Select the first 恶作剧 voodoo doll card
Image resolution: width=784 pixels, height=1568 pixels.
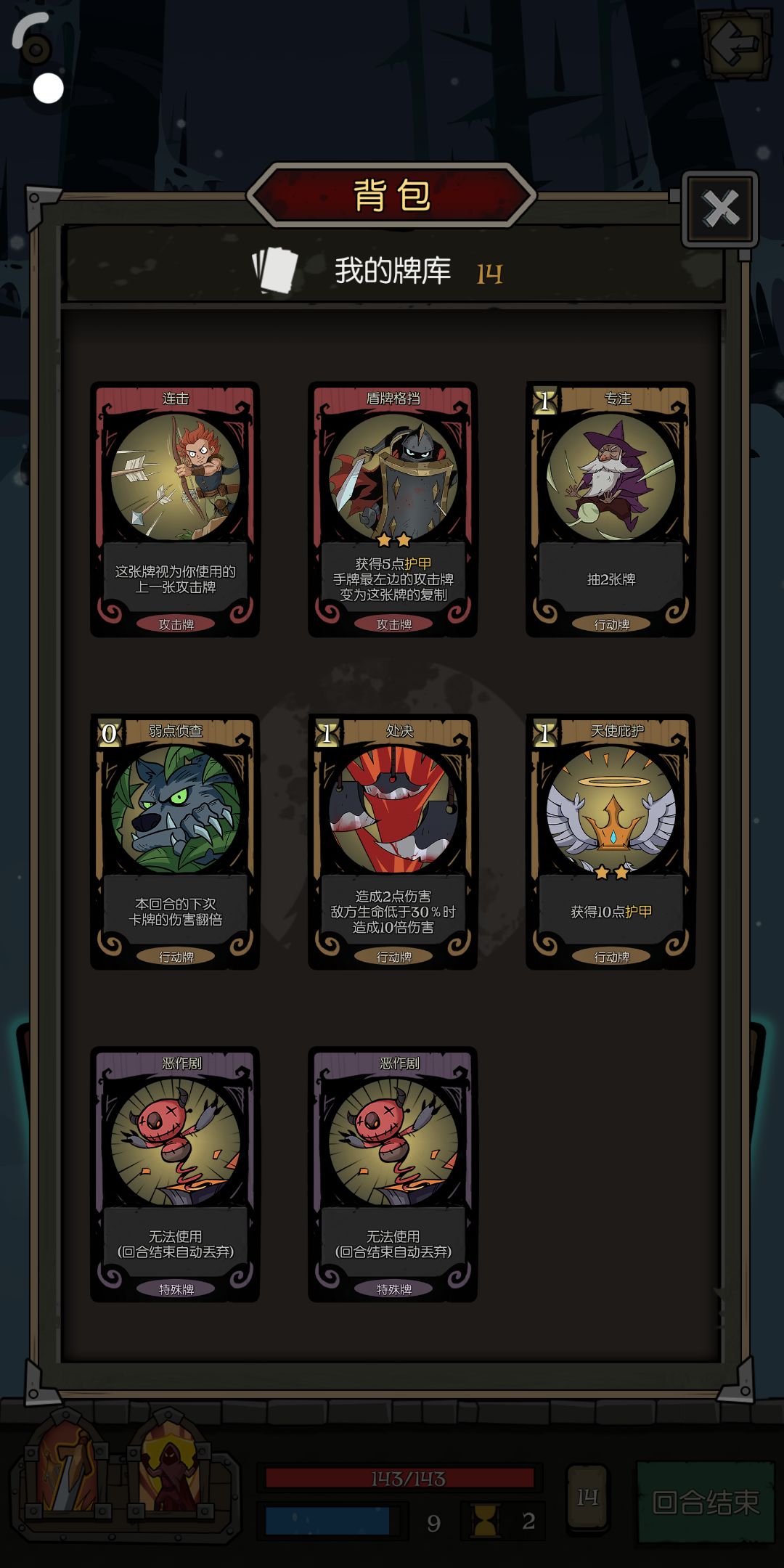click(x=175, y=1175)
